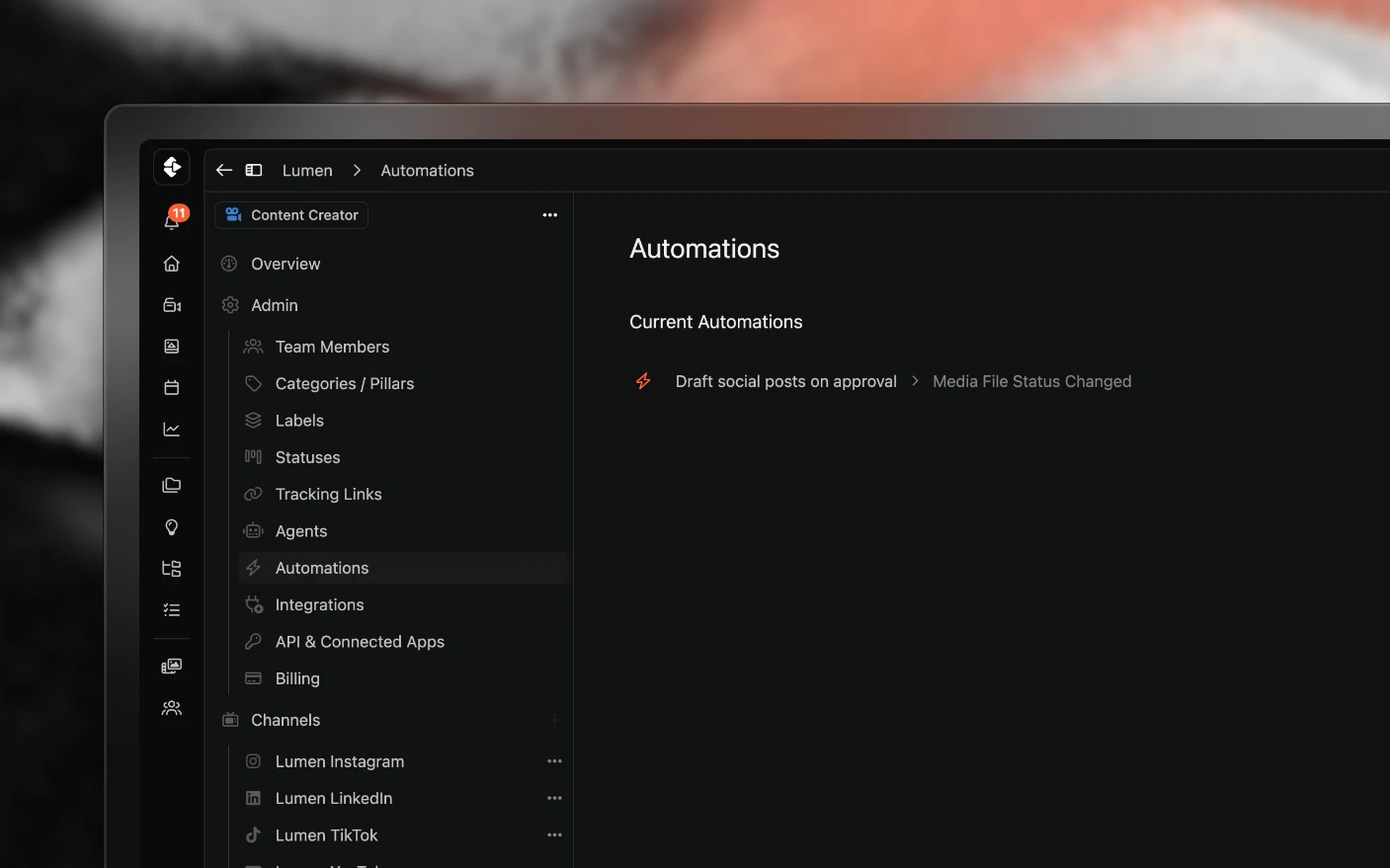This screenshot has height=868, width=1390.
Task: Open the media library icon in left rail
Action: tap(172, 667)
